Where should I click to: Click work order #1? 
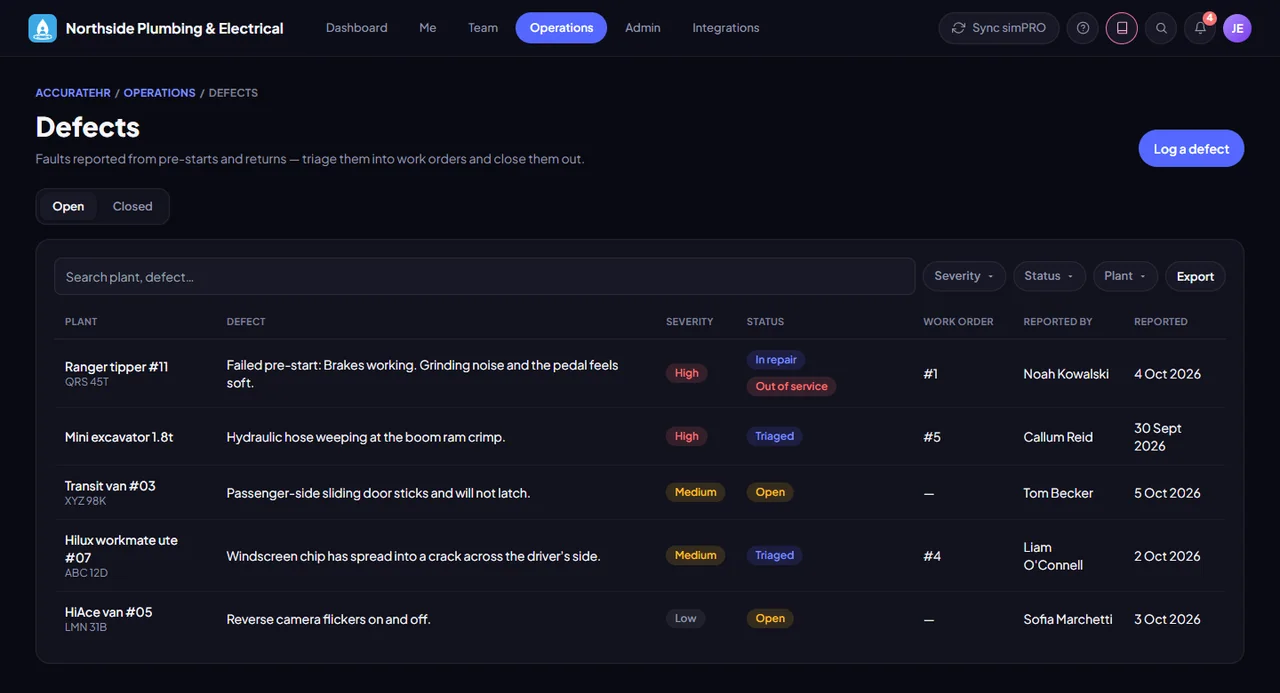click(931, 374)
